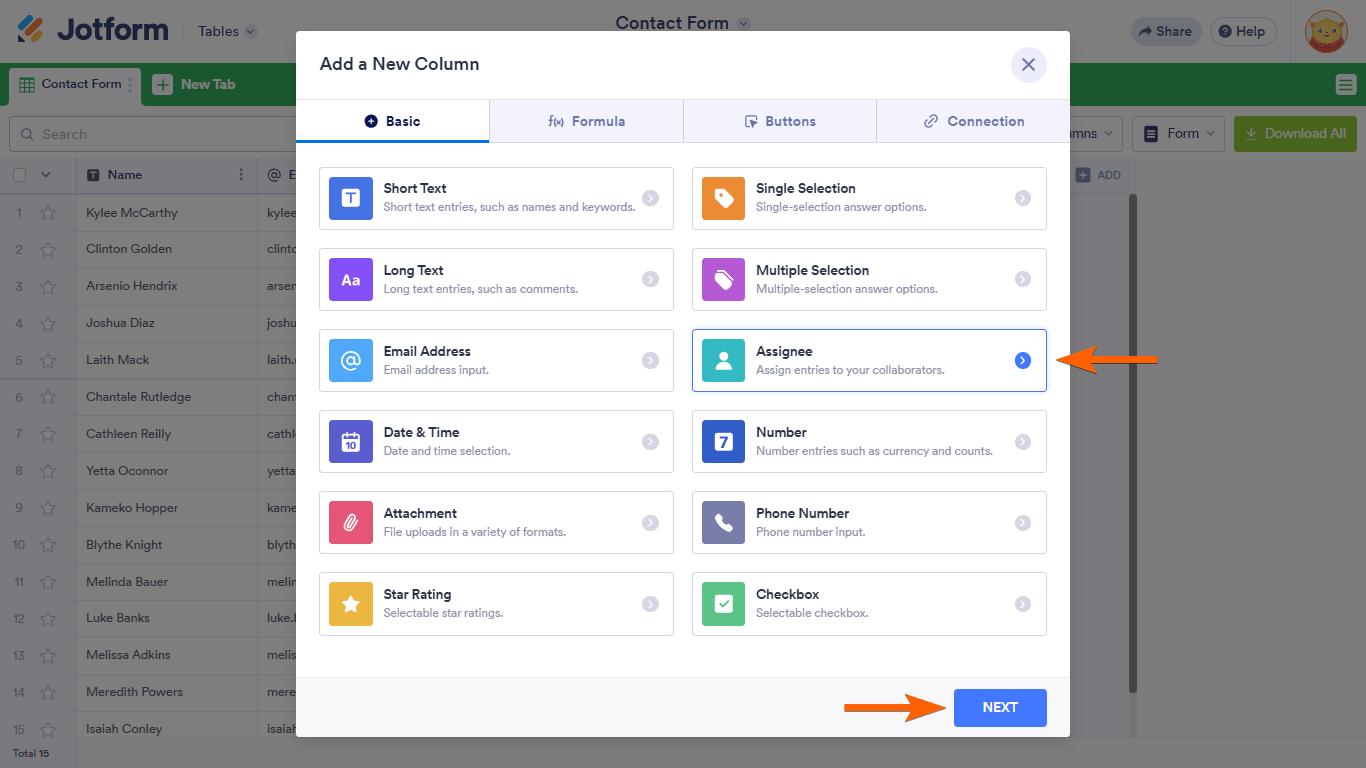Switch to the Connection tab
Viewport: 1366px width, 768px height.
973,121
